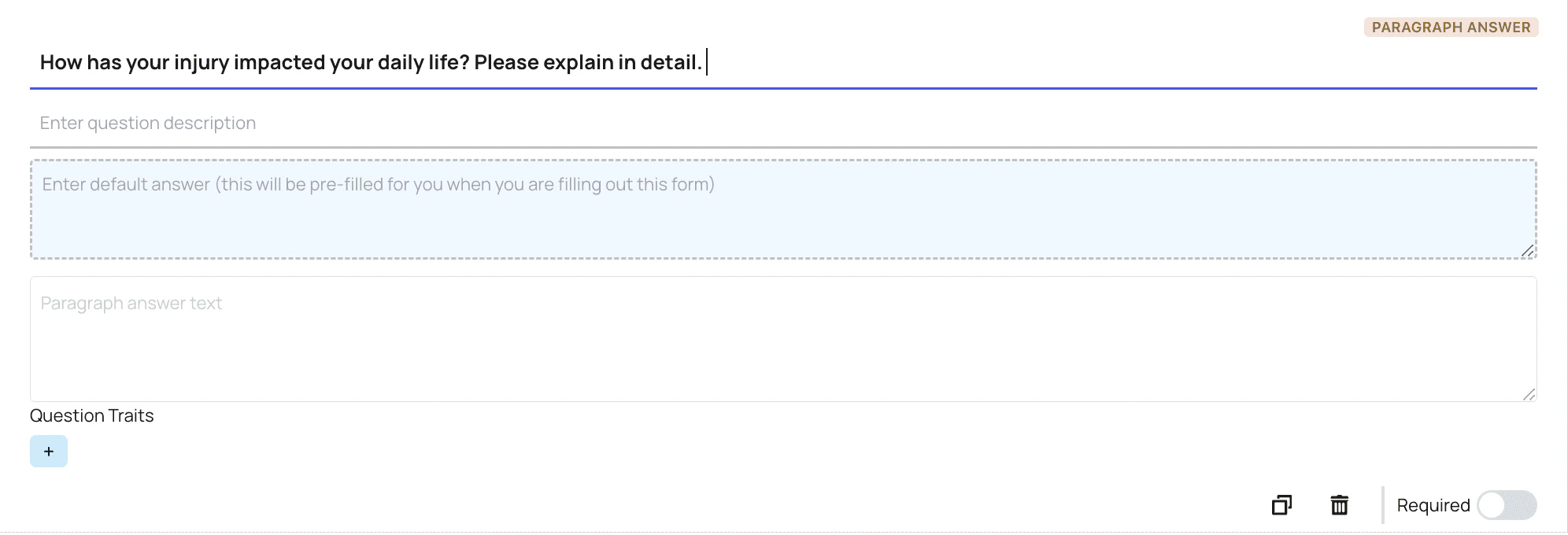Focus the Paragraph answer text box
This screenshot has height=535, width=1568.
coord(783,339)
